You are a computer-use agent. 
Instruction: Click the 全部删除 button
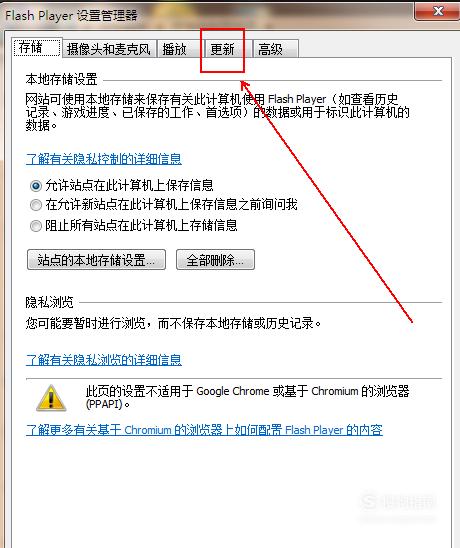pos(215,260)
